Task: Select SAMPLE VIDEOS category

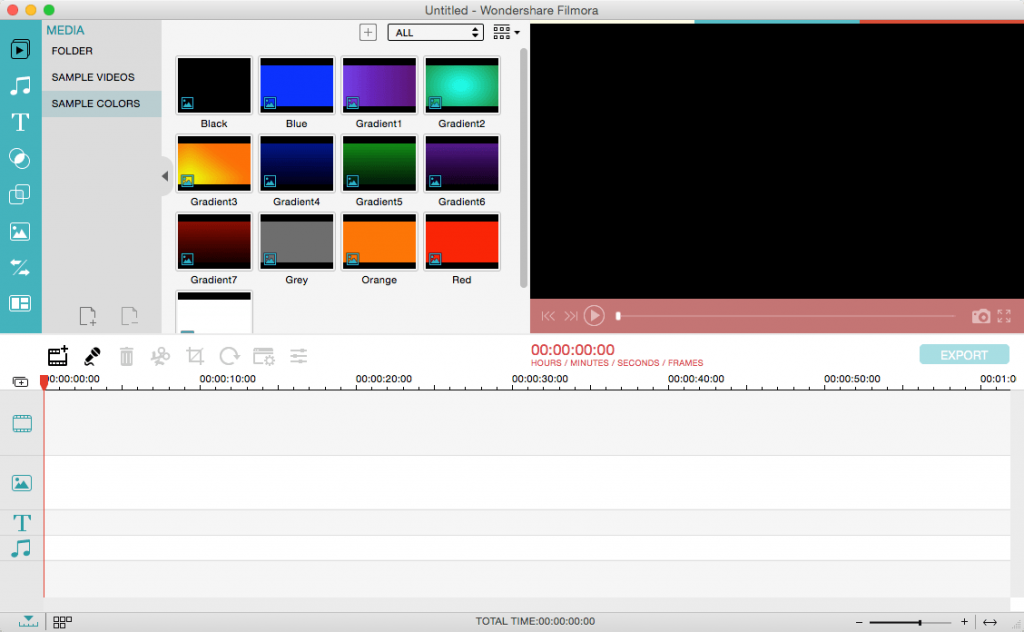Action: click(93, 77)
